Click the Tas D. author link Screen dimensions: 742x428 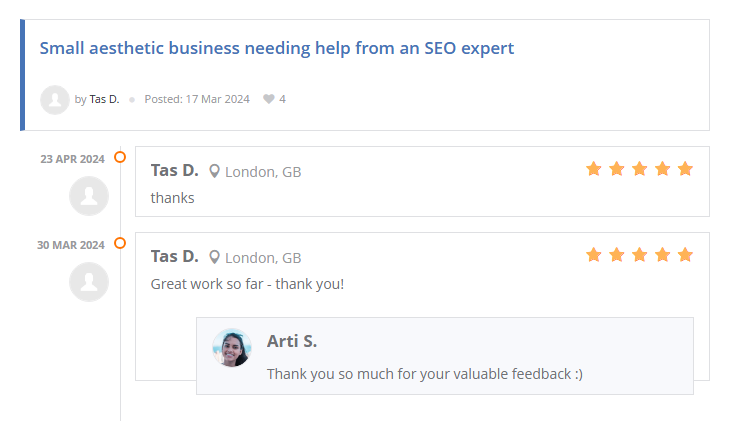pyautogui.click(x=104, y=99)
